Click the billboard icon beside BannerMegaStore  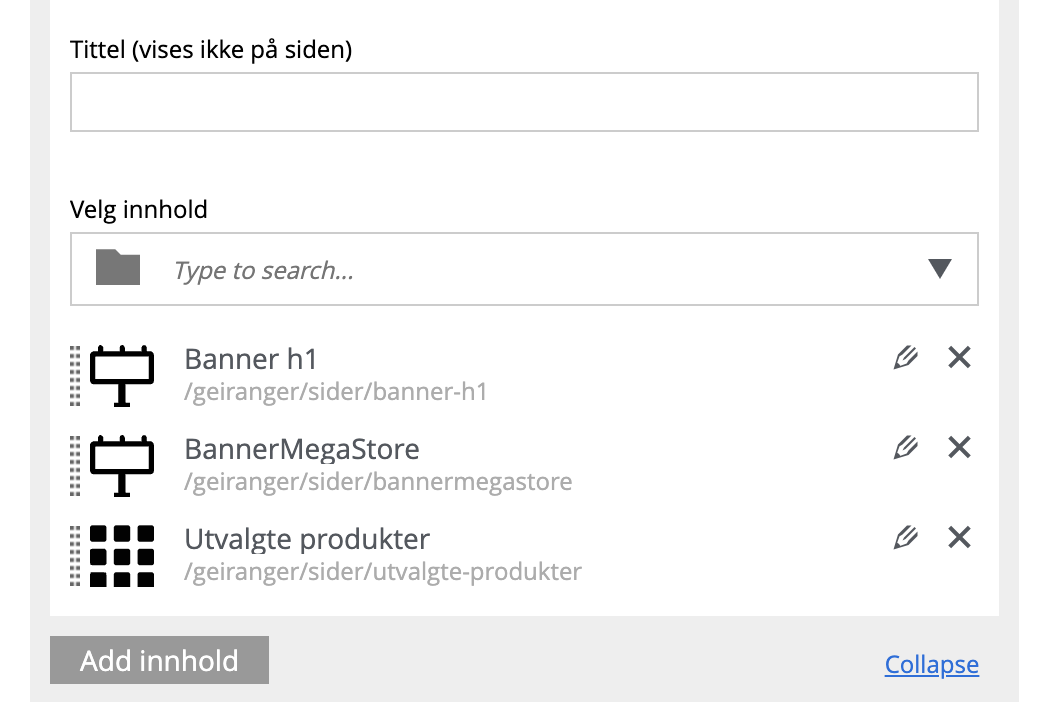point(122,466)
